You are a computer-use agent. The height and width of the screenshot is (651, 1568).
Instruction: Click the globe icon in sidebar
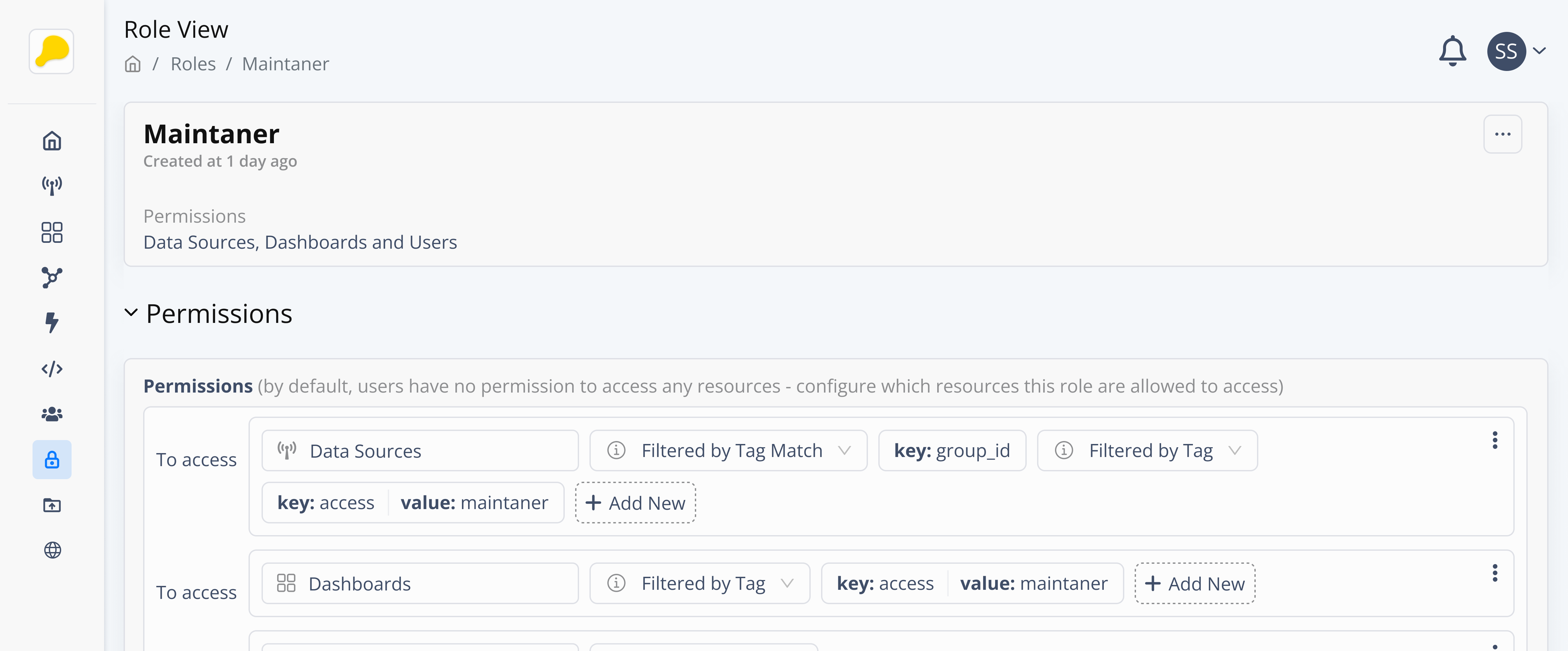coord(52,550)
